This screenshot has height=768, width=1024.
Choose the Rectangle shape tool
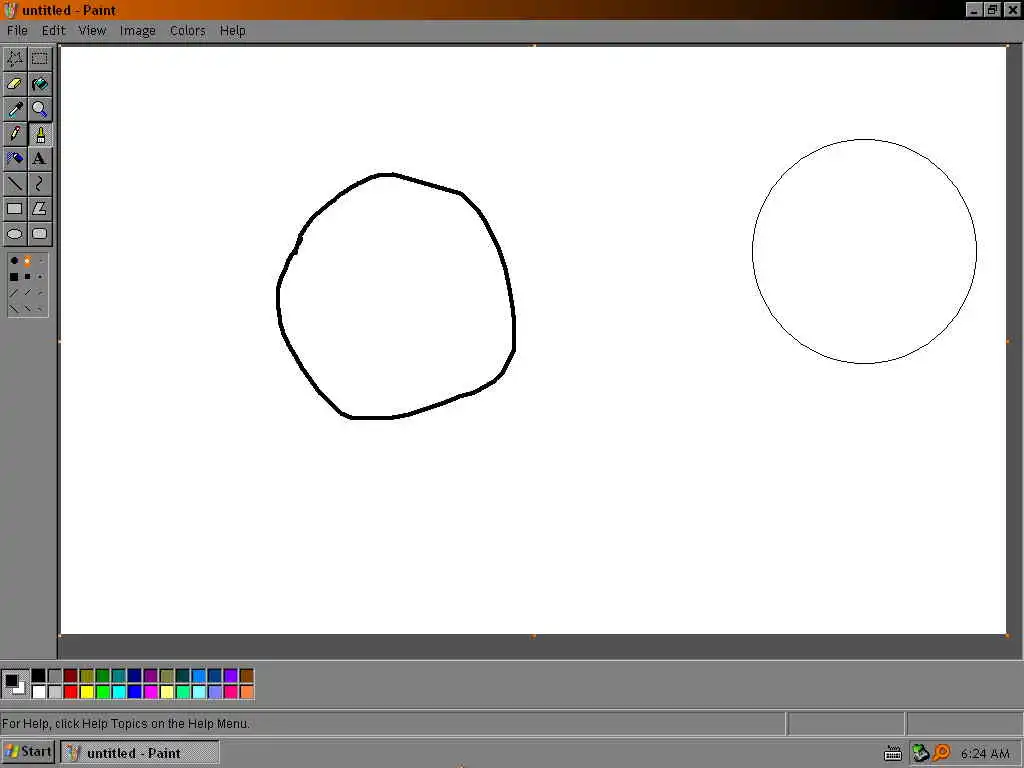(x=15, y=209)
